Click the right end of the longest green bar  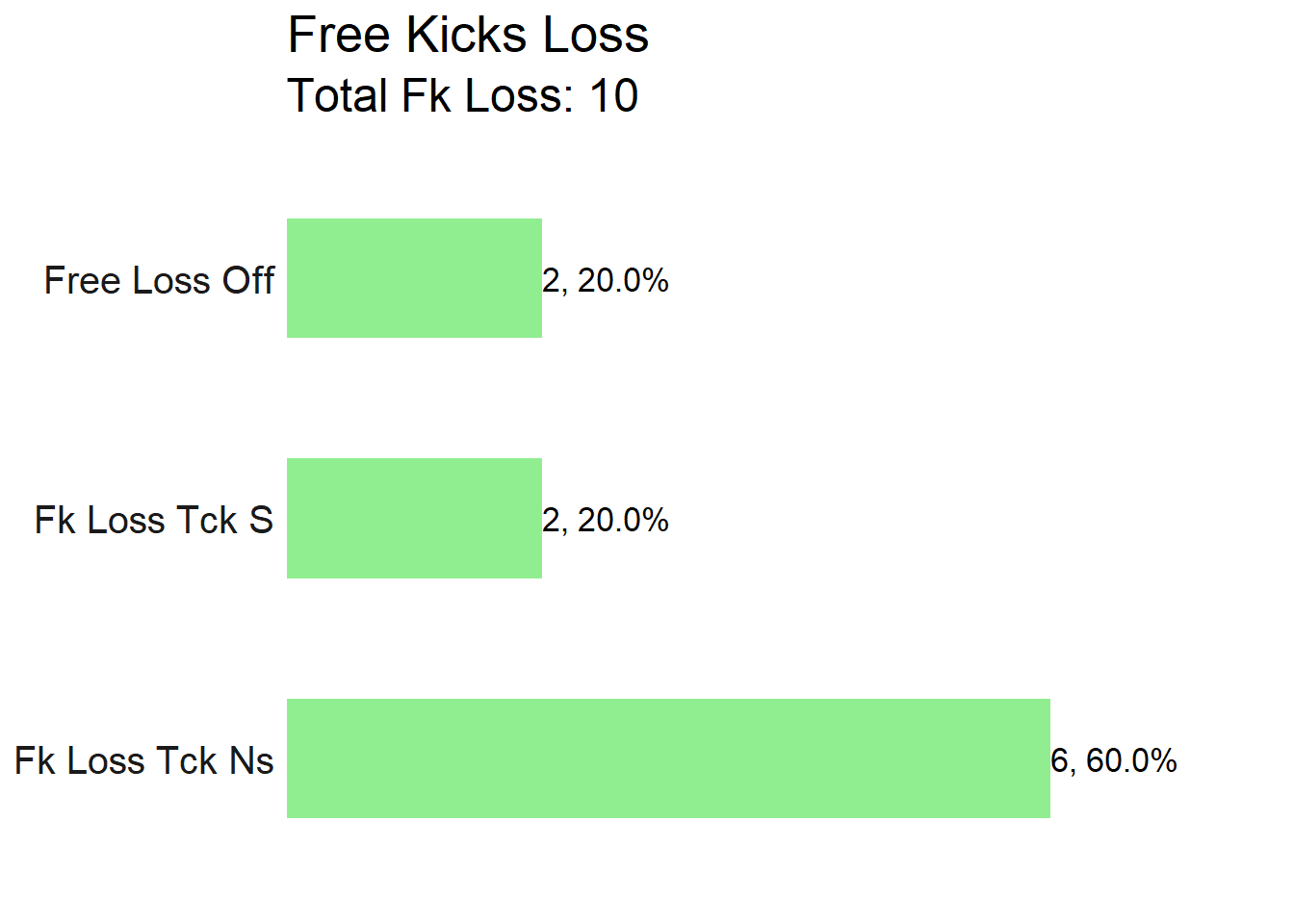tap(1047, 758)
